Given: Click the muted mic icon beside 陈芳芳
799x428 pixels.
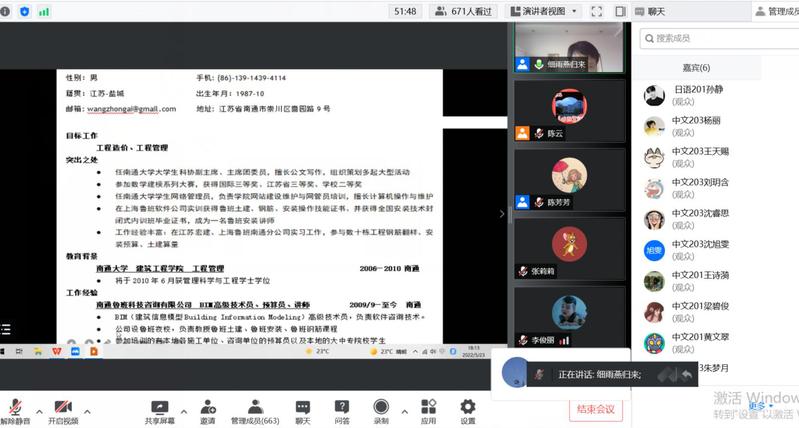Looking at the screenshot, I should [539, 202].
